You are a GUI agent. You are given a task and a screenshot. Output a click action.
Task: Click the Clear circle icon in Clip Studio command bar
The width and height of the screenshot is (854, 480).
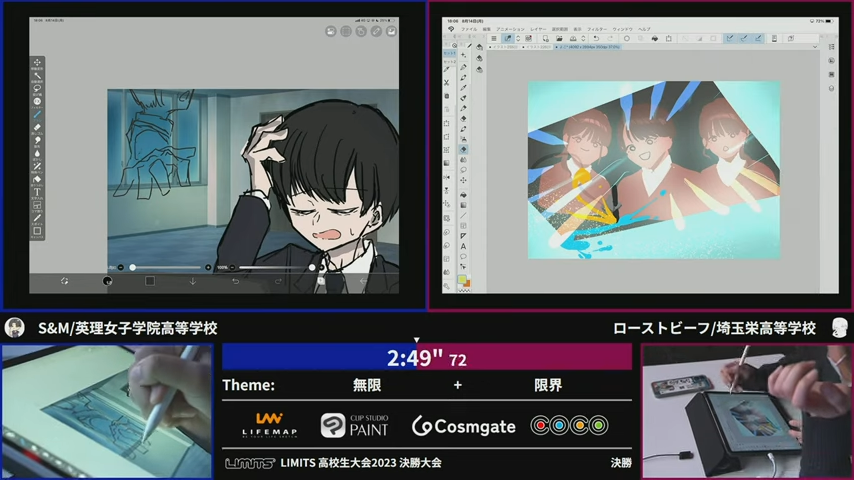[627, 39]
